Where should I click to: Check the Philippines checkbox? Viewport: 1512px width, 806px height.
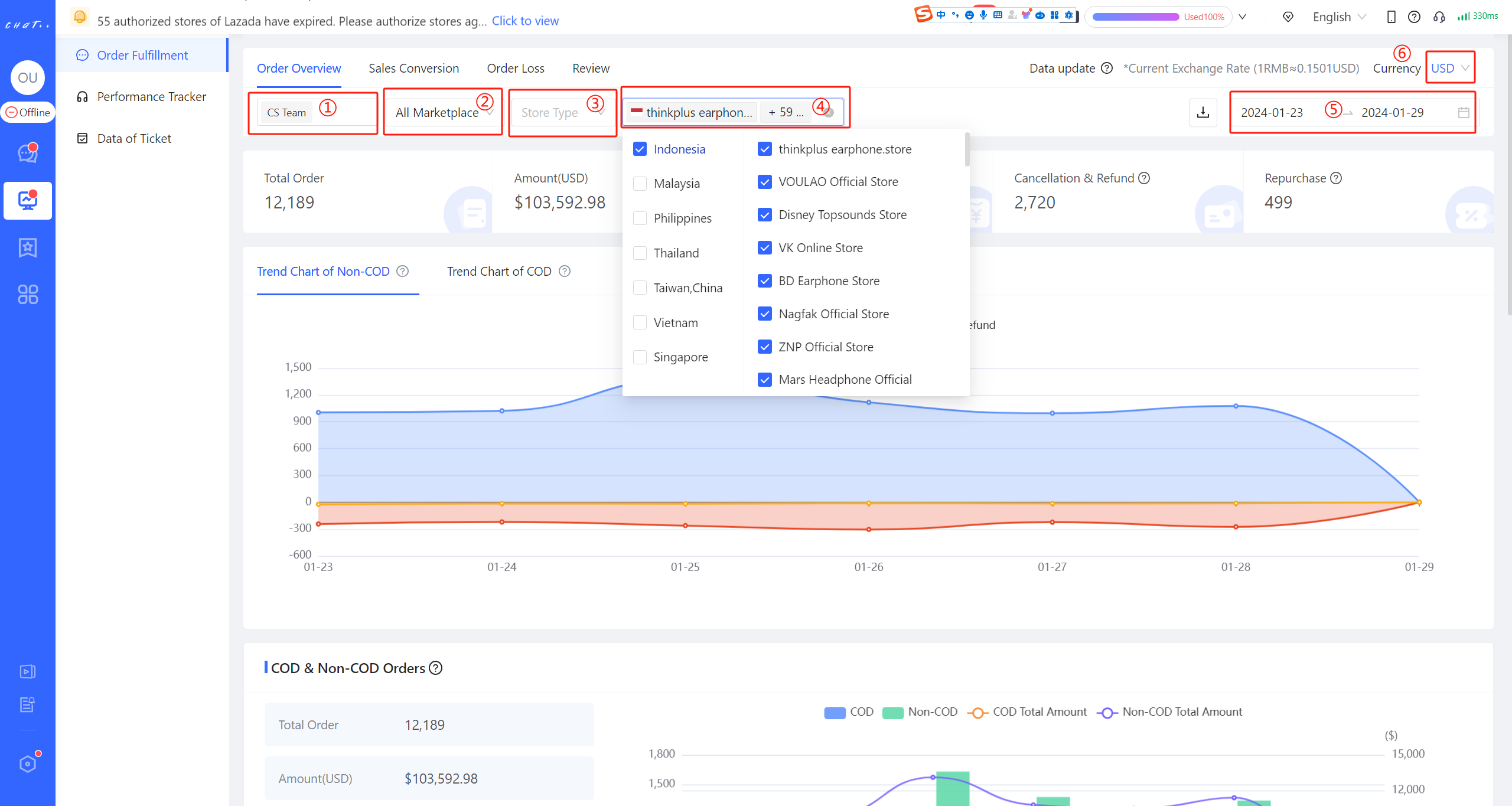[x=640, y=218]
